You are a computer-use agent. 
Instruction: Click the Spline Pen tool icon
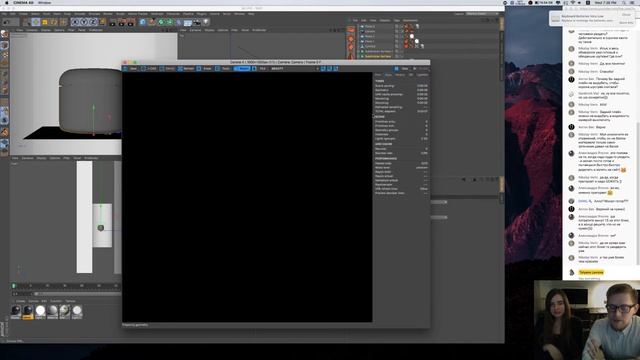coord(151,22)
